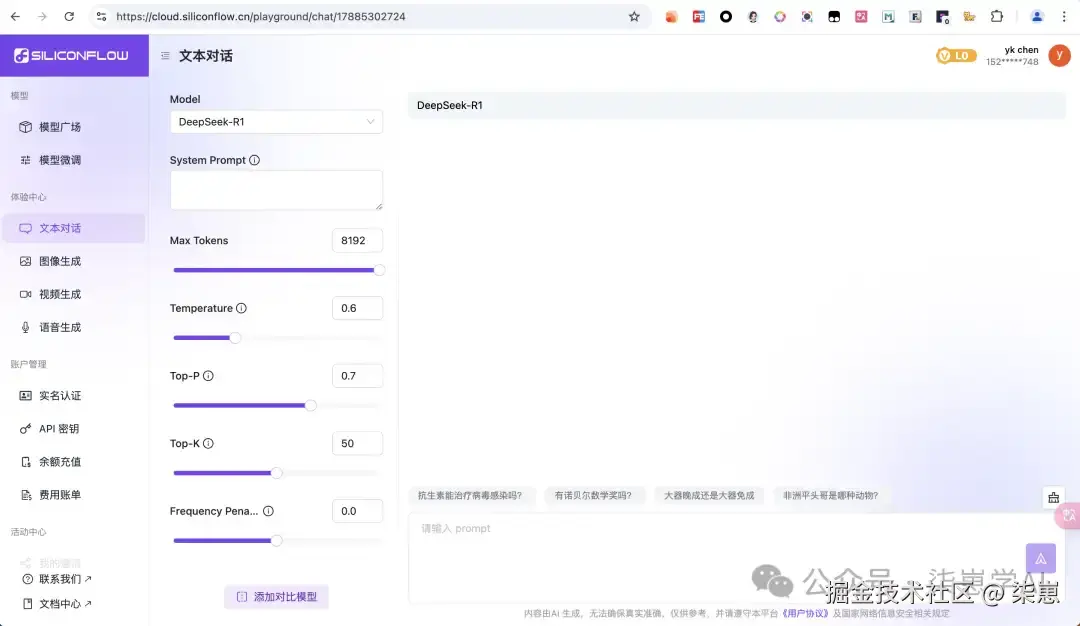Click the Temperature info icon

241,308
